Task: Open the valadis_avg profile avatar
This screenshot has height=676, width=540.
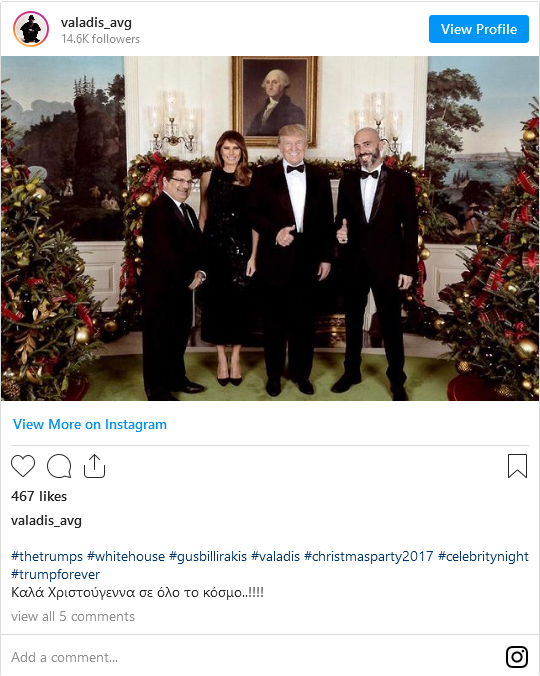Action: click(31, 29)
